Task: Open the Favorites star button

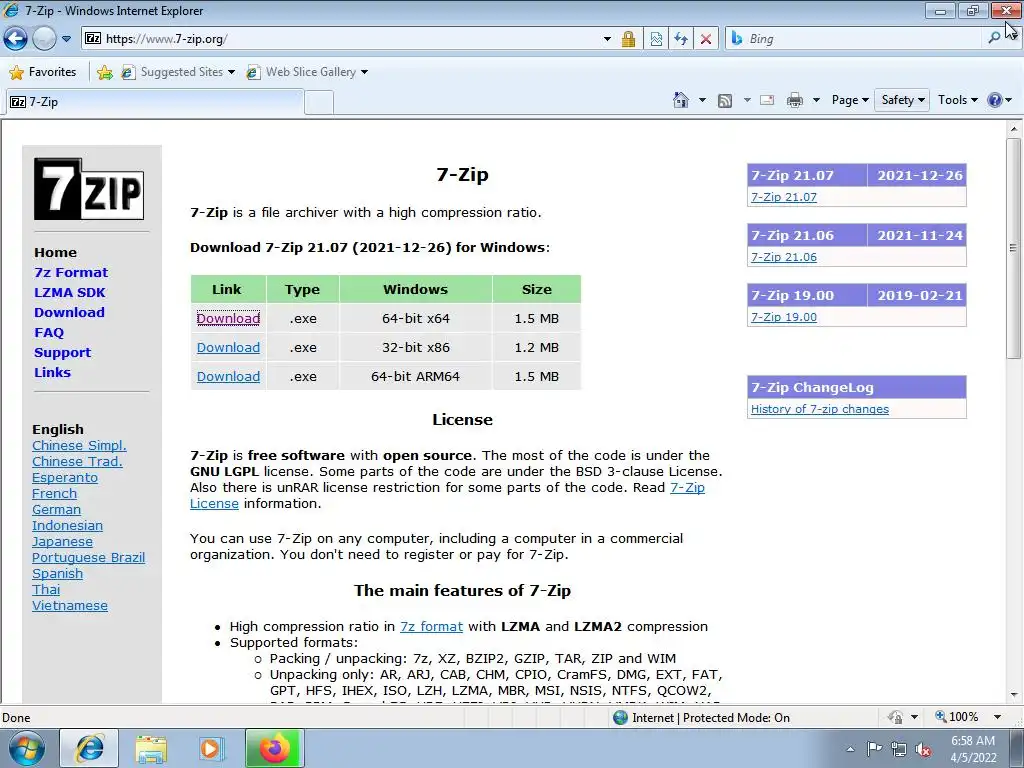Action: [43, 72]
